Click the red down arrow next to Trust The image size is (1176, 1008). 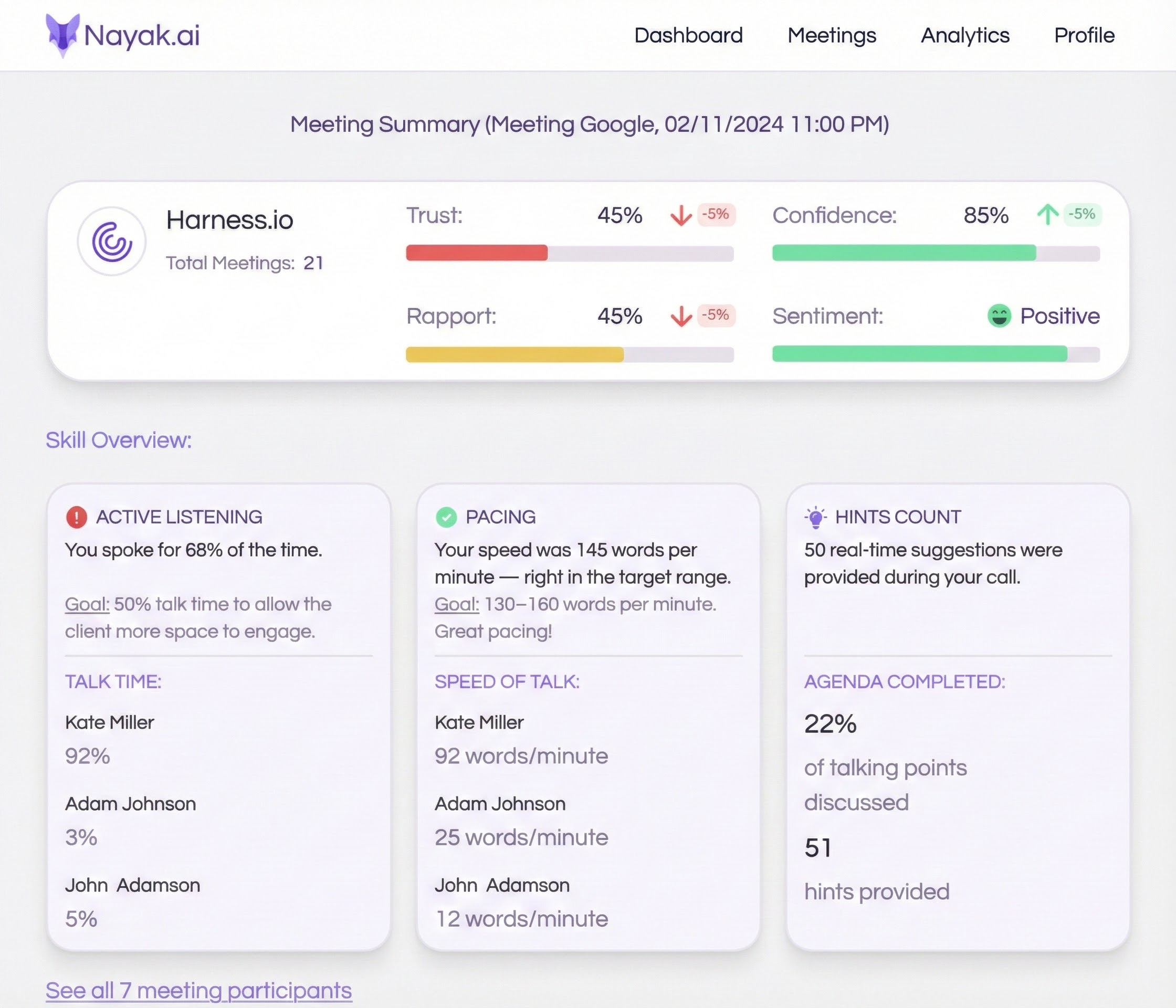[680, 215]
